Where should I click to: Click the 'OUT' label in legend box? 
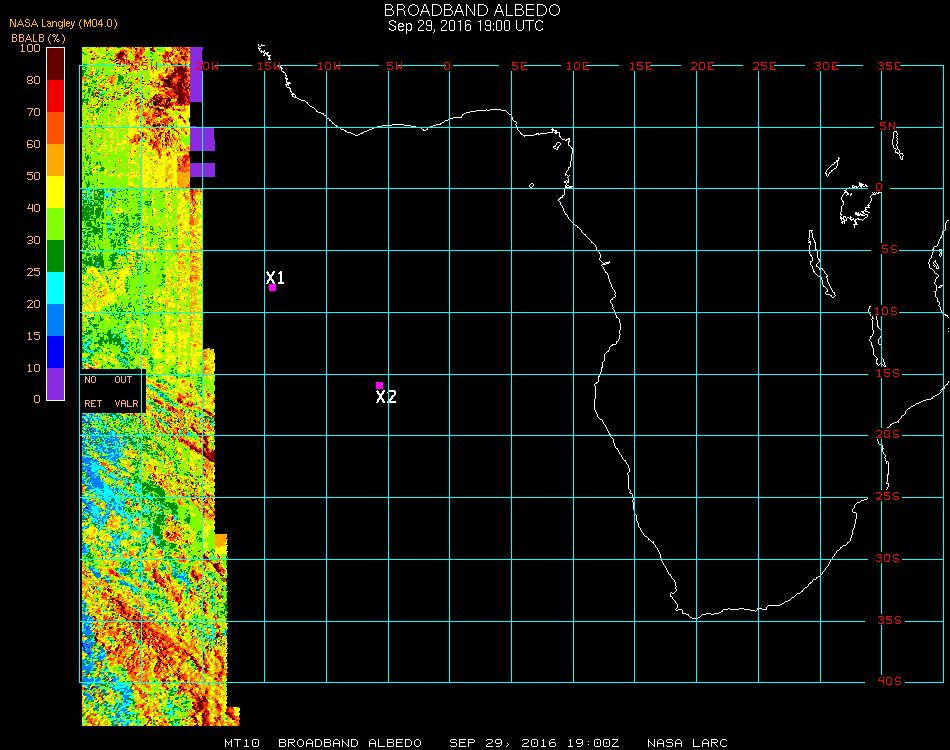click(x=123, y=380)
